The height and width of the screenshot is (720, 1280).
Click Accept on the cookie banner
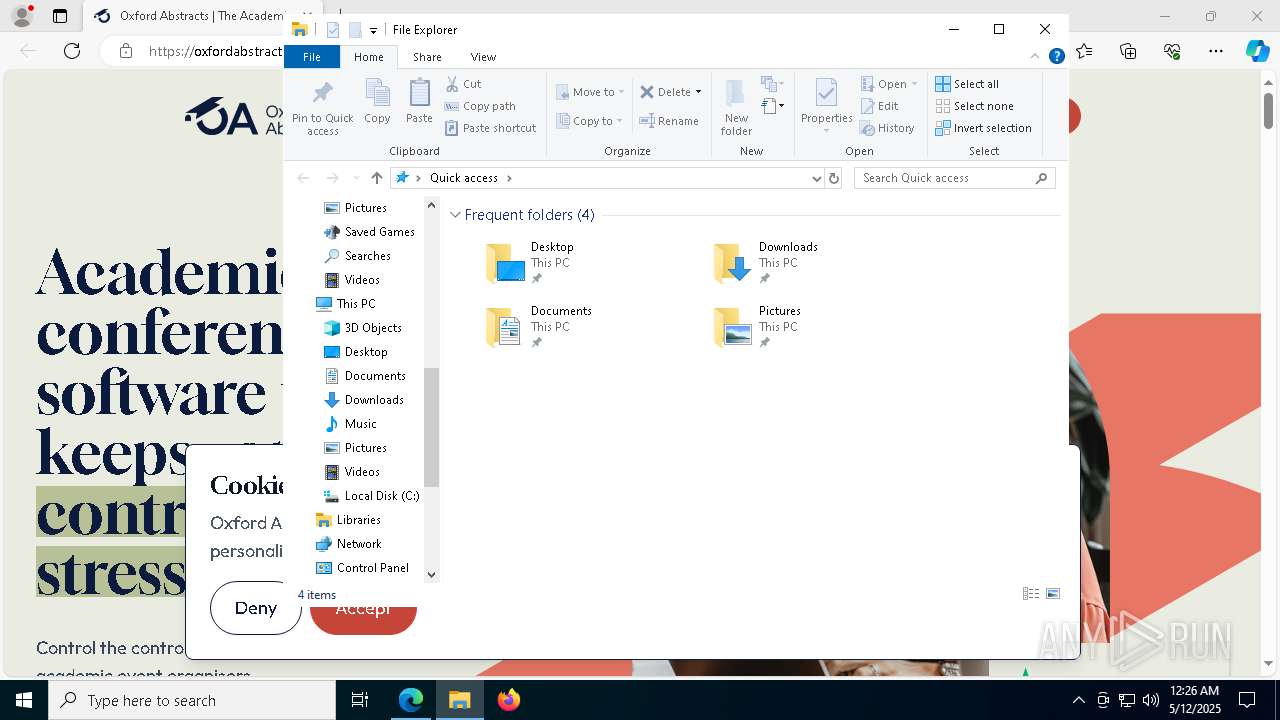coord(363,608)
